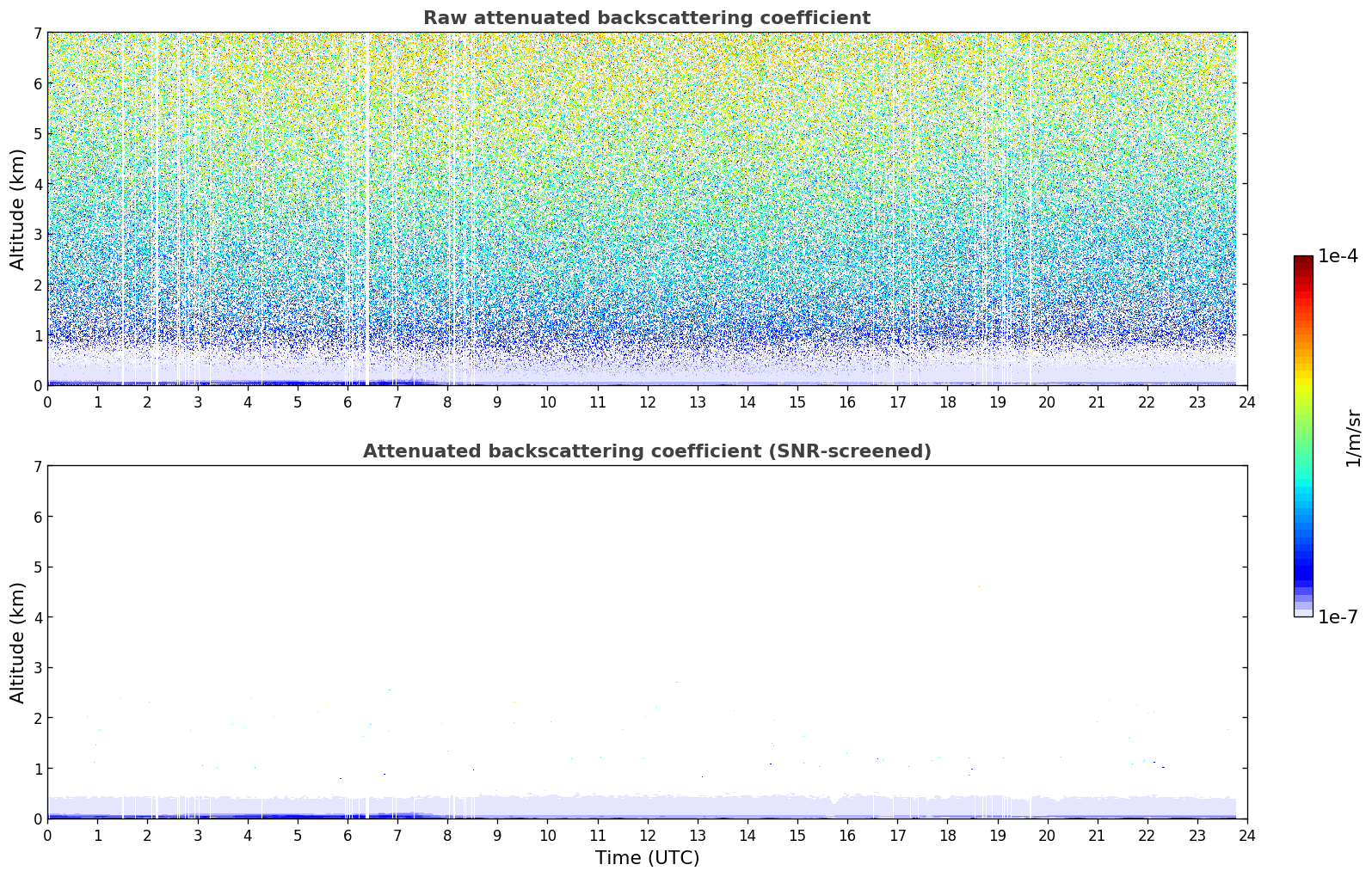Screen dimensions: 1372x877
Task: Click the 'Attenuated backscattering coefficient (SNR-screened)' title
Action: [646, 451]
